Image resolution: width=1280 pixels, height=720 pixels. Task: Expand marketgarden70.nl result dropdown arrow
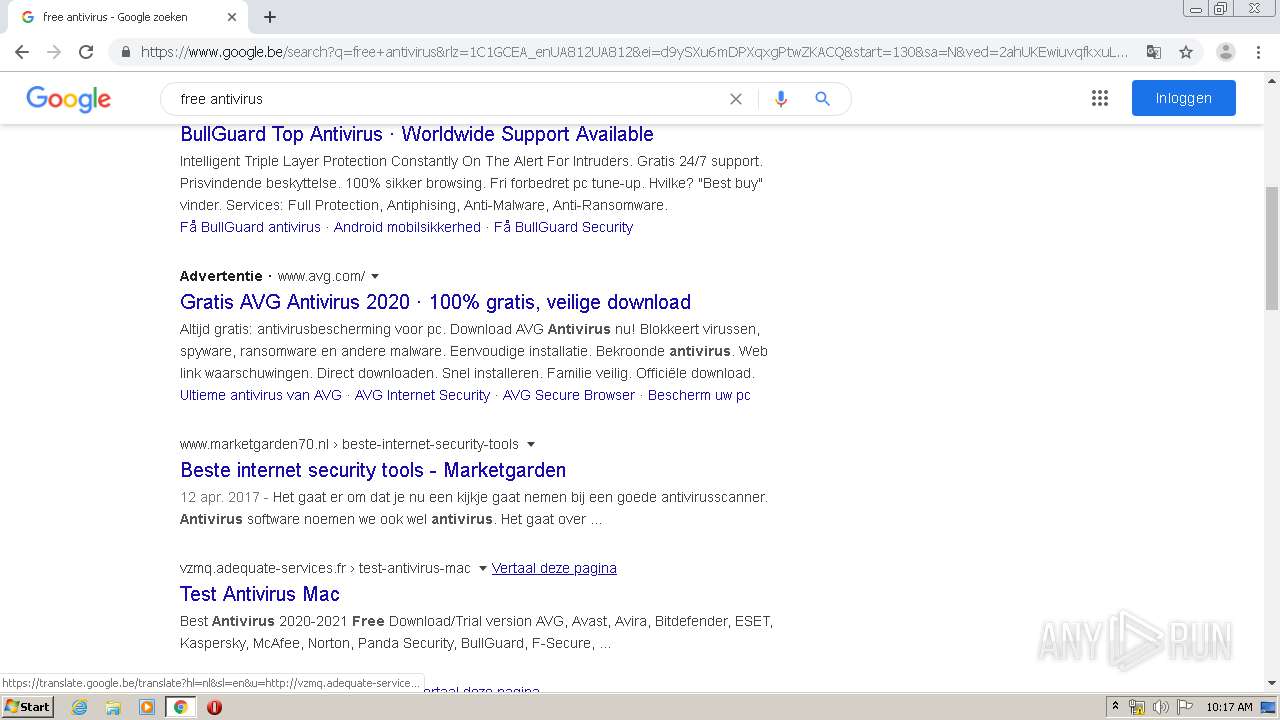coord(531,444)
